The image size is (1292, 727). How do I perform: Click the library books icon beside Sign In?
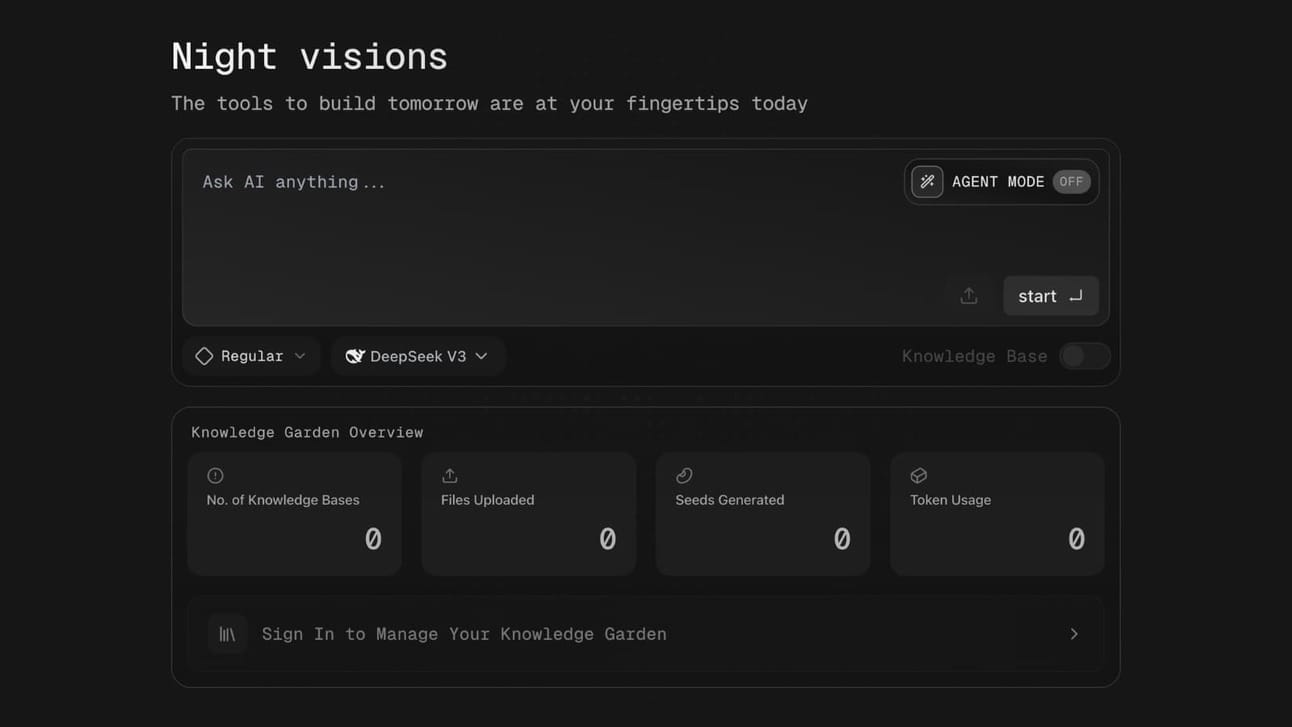point(228,634)
